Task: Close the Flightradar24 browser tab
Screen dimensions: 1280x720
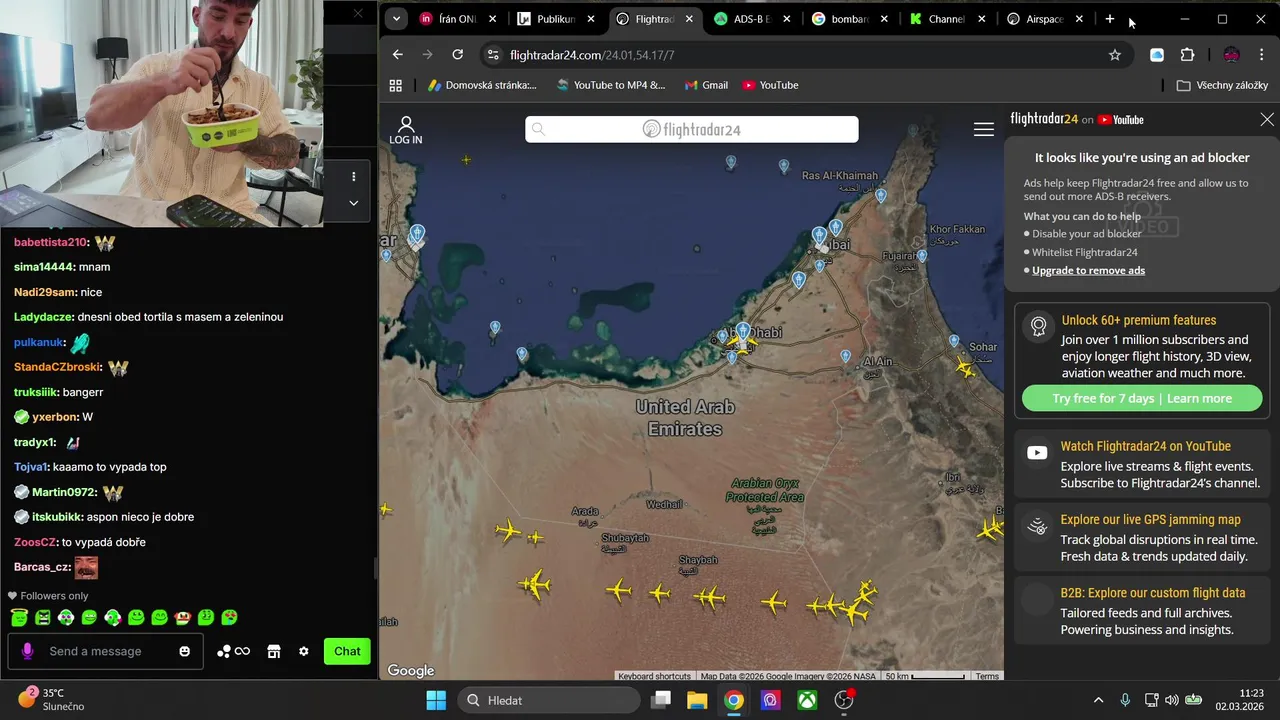Action: [689, 19]
